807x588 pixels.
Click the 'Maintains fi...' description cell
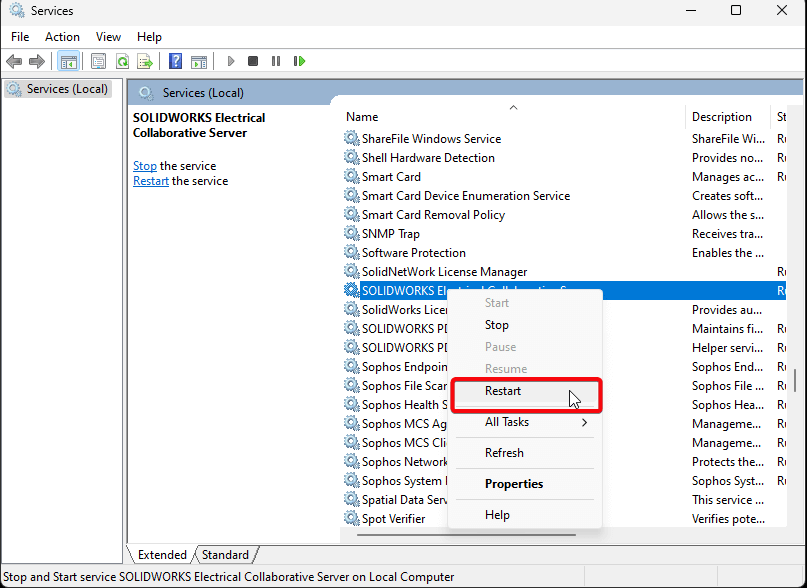coord(728,328)
